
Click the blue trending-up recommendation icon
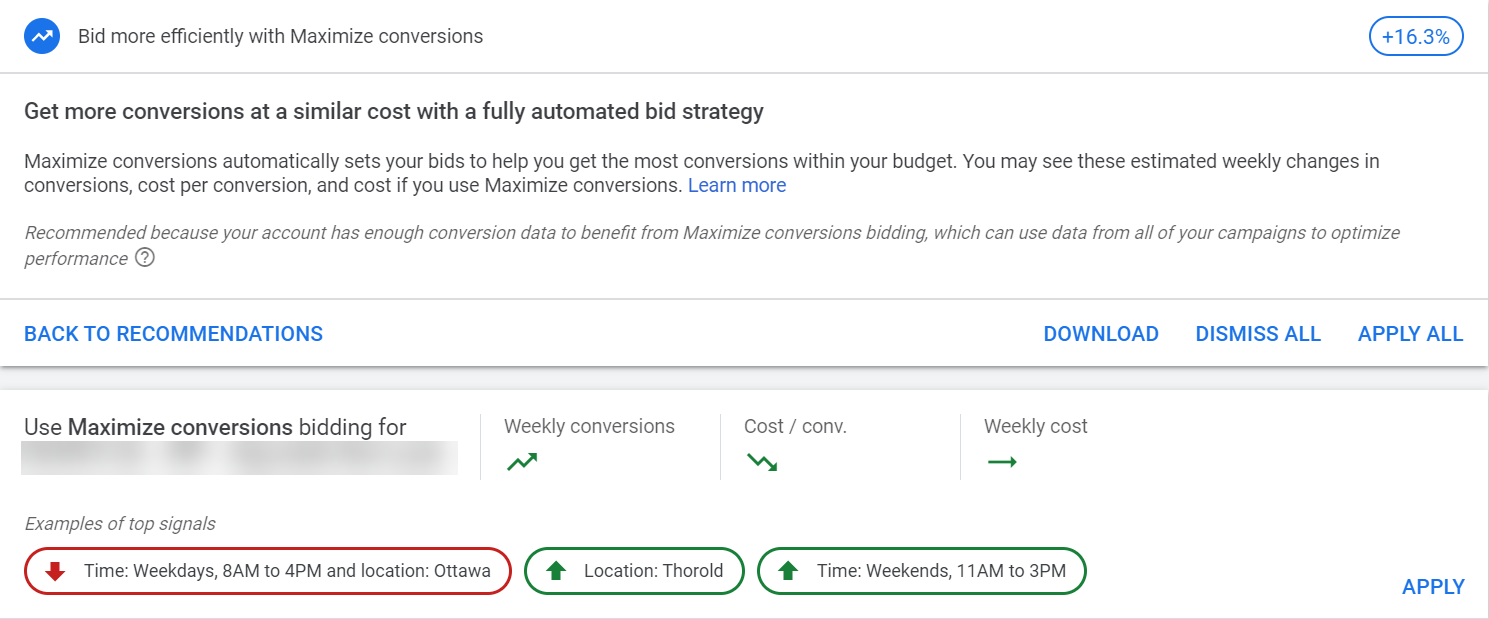pyautogui.click(x=41, y=37)
